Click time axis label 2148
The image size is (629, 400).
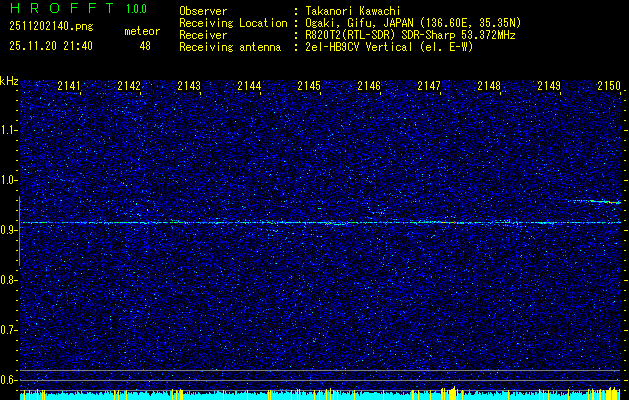coord(489,86)
